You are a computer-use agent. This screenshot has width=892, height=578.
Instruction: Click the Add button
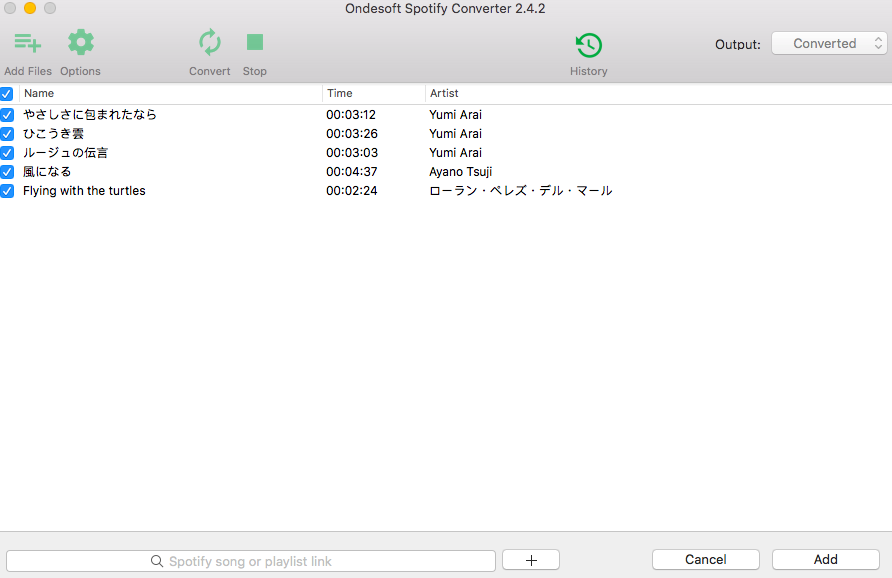pyautogui.click(x=825, y=559)
